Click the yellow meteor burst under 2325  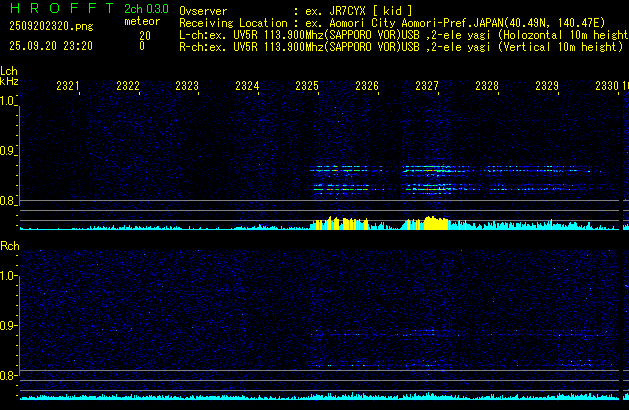point(340,222)
